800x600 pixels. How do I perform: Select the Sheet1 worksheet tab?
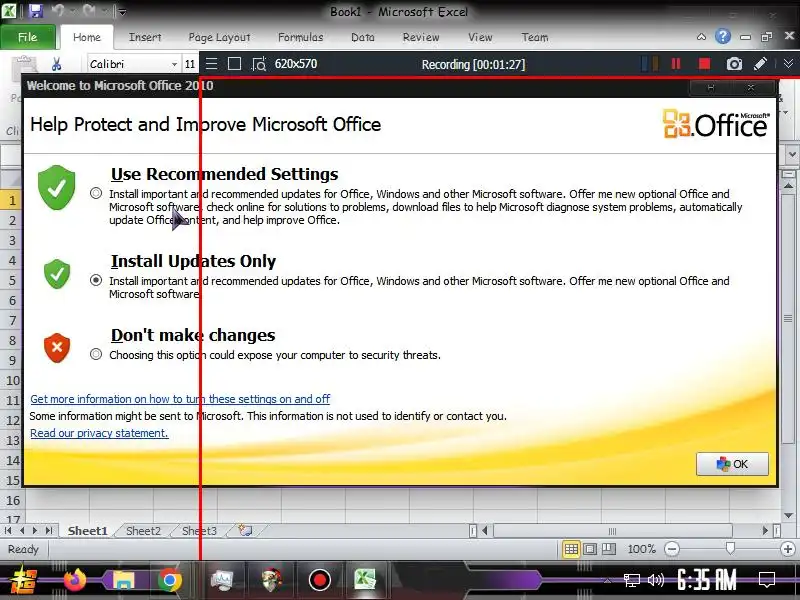(x=87, y=531)
